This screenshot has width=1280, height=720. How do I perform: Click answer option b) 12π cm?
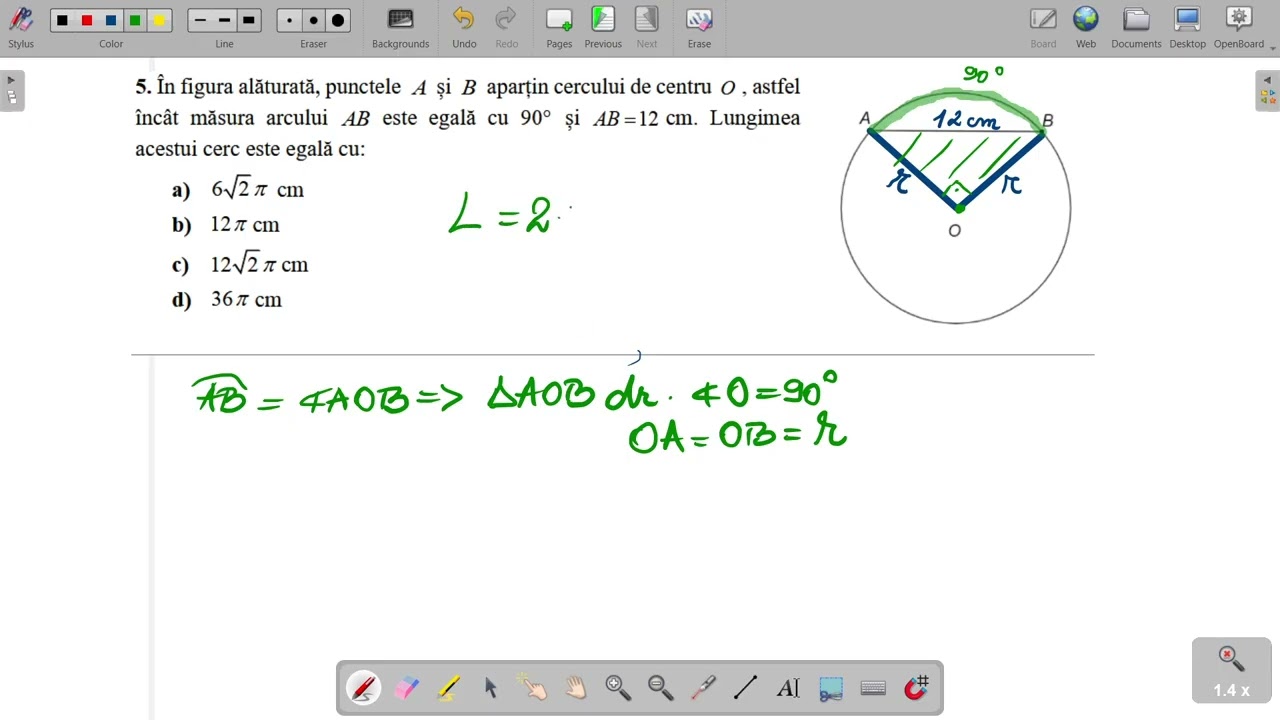click(226, 224)
